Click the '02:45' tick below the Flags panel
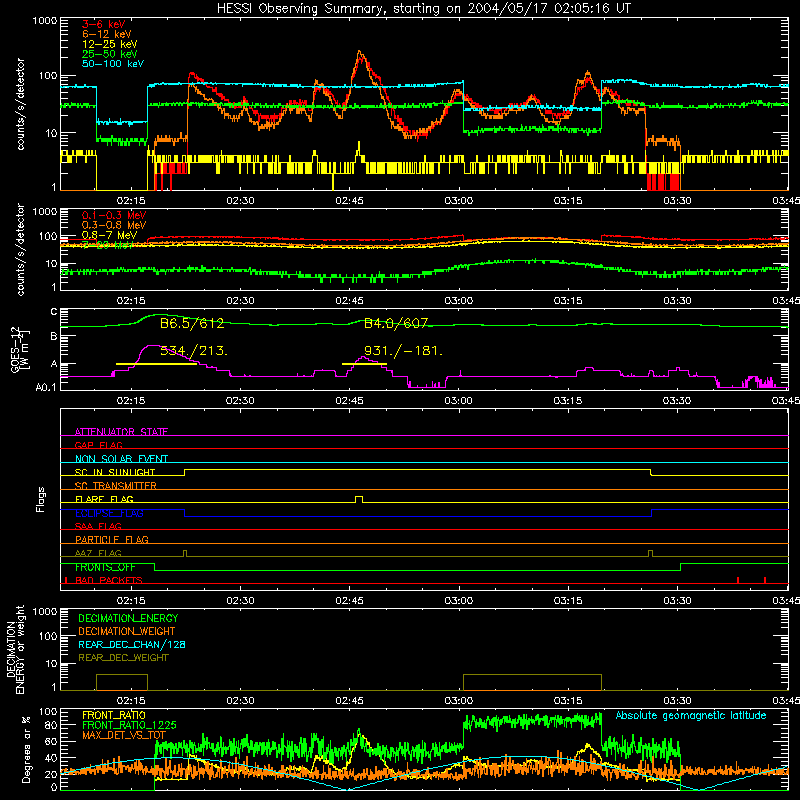This screenshot has height=800, width=800. pyautogui.click(x=349, y=601)
